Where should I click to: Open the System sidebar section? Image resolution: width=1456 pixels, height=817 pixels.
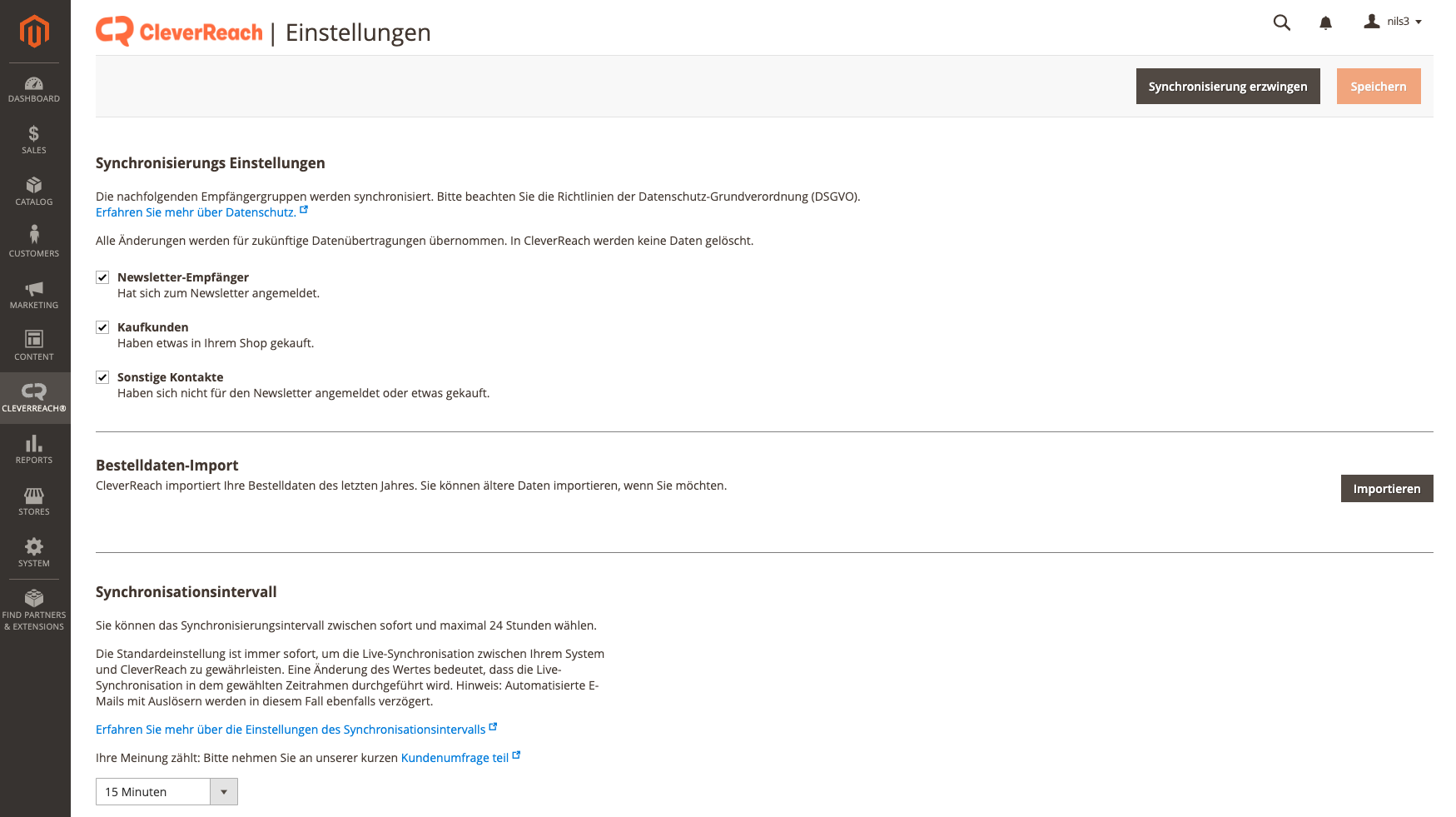click(x=34, y=553)
